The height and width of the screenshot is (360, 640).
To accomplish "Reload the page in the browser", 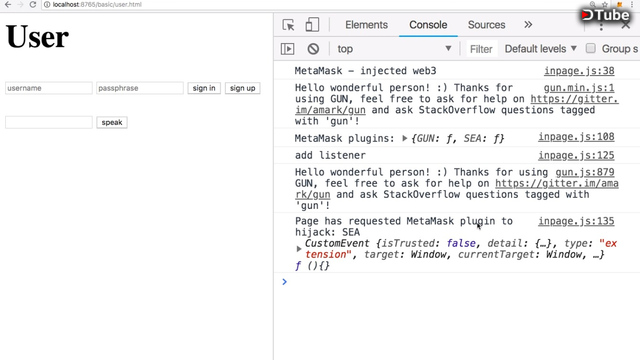I will coord(33,4).
